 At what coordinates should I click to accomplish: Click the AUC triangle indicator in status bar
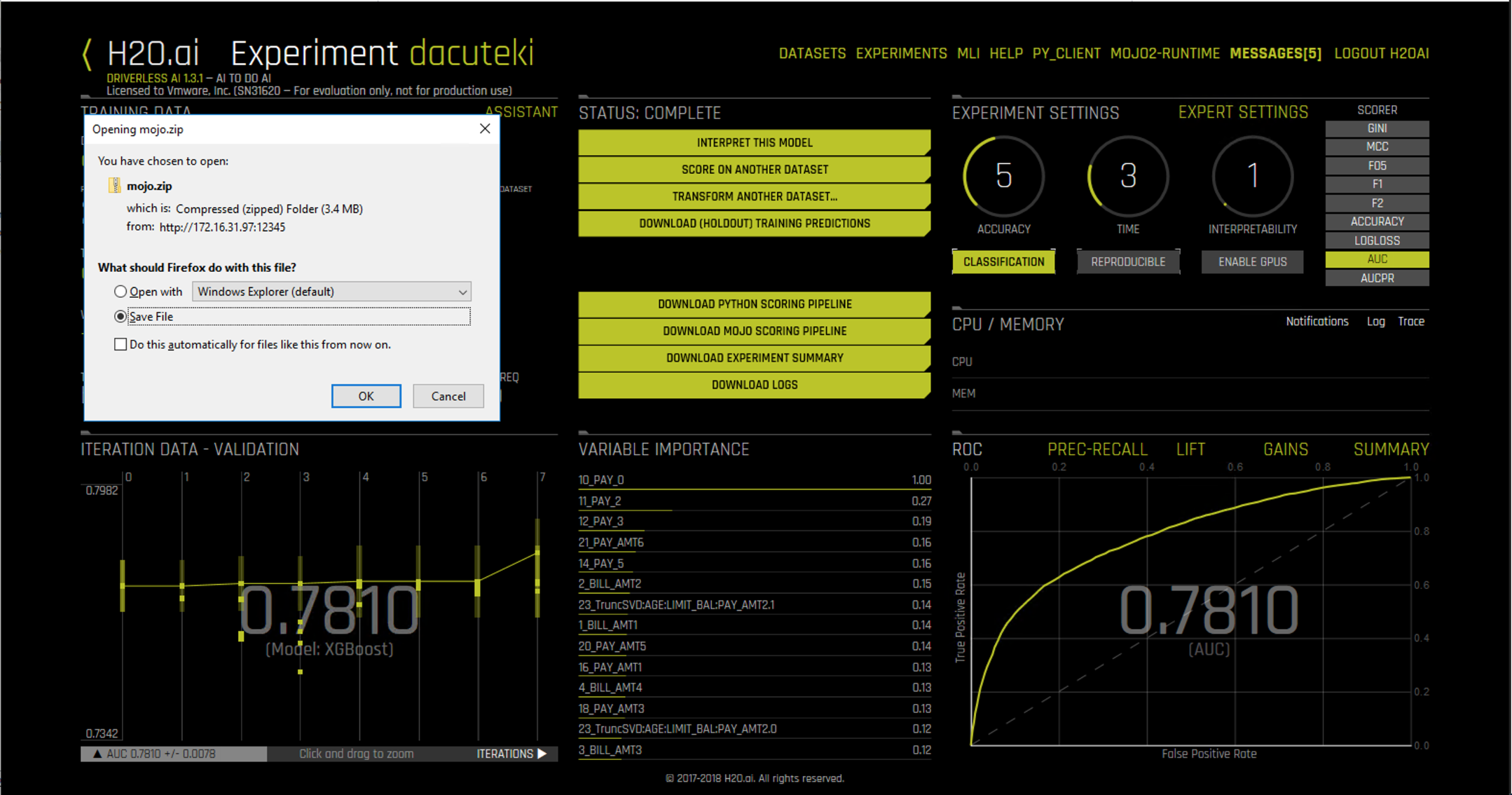[97, 754]
